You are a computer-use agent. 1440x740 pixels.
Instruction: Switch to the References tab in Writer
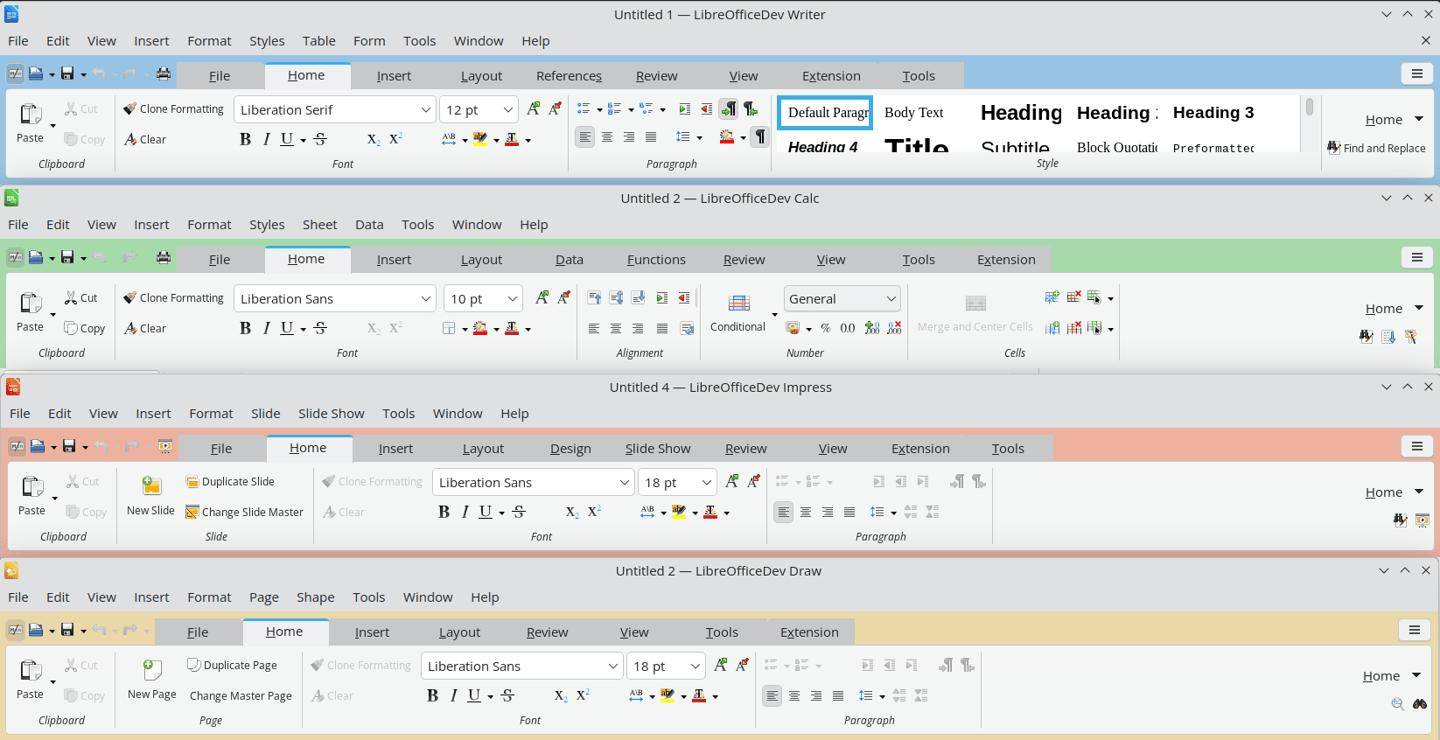[568, 76]
